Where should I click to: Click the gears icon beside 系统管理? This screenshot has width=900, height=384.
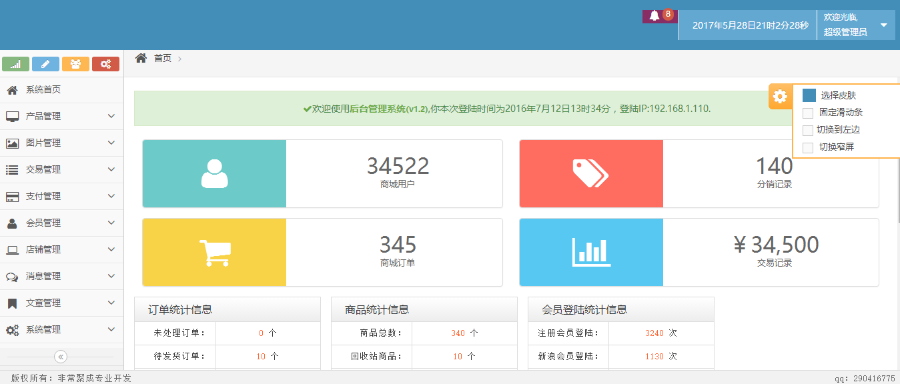coord(12,330)
